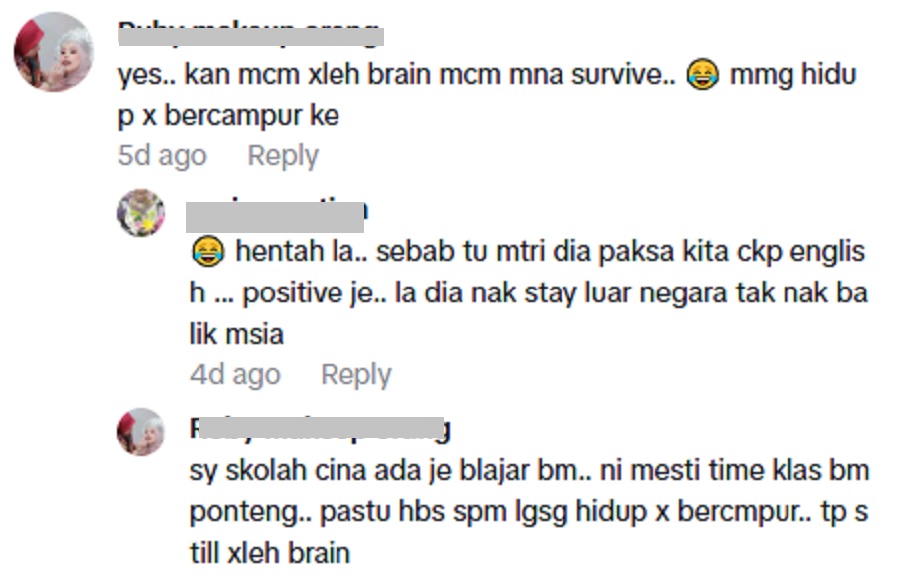Image resolution: width=900 pixels, height=579 pixels.
Task: Click the laughing emoji before 'hentah la'
Action: pyautogui.click(x=207, y=252)
